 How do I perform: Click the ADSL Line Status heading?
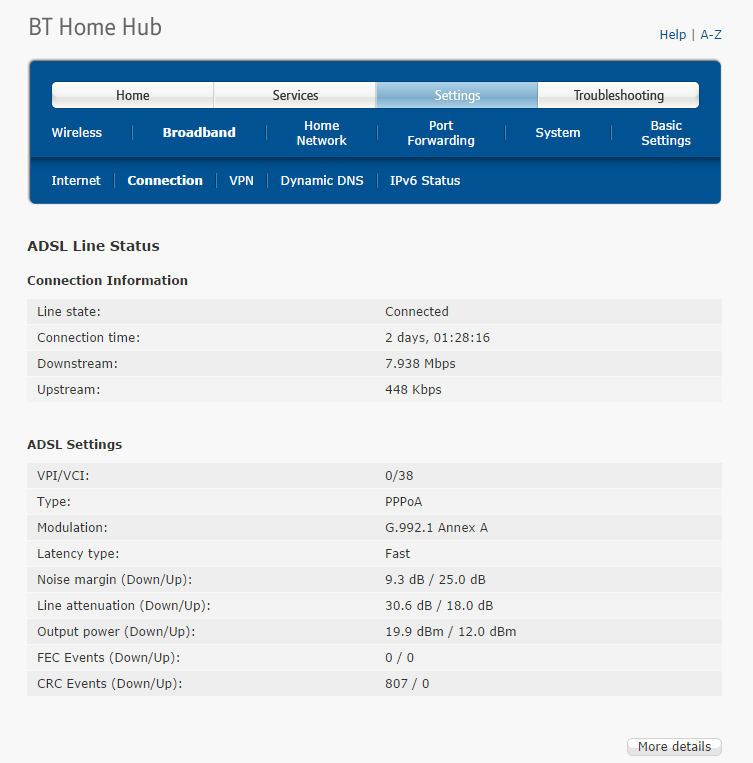pyautogui.click(x=93, y=246)
